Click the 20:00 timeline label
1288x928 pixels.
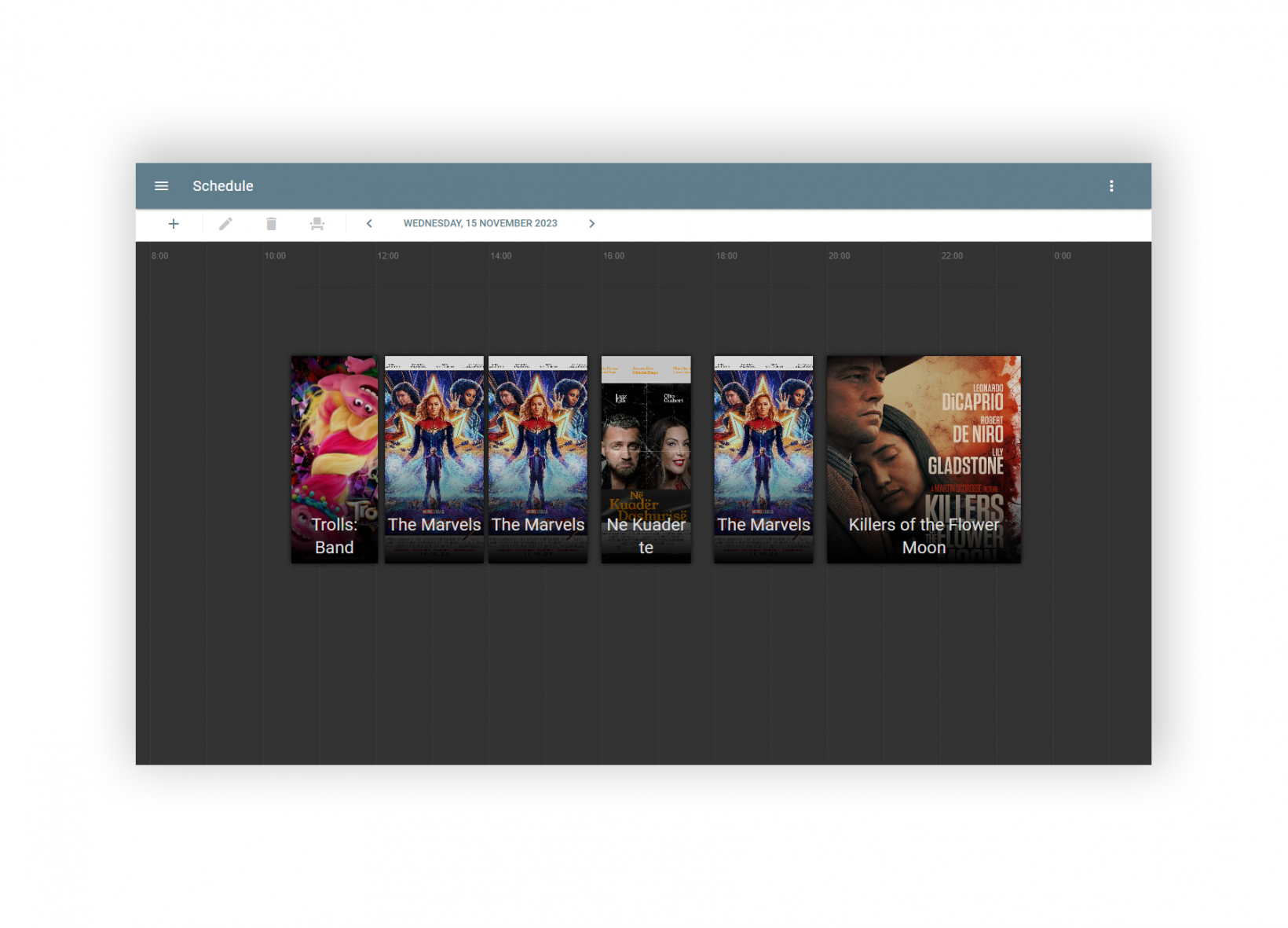(840, 256)
